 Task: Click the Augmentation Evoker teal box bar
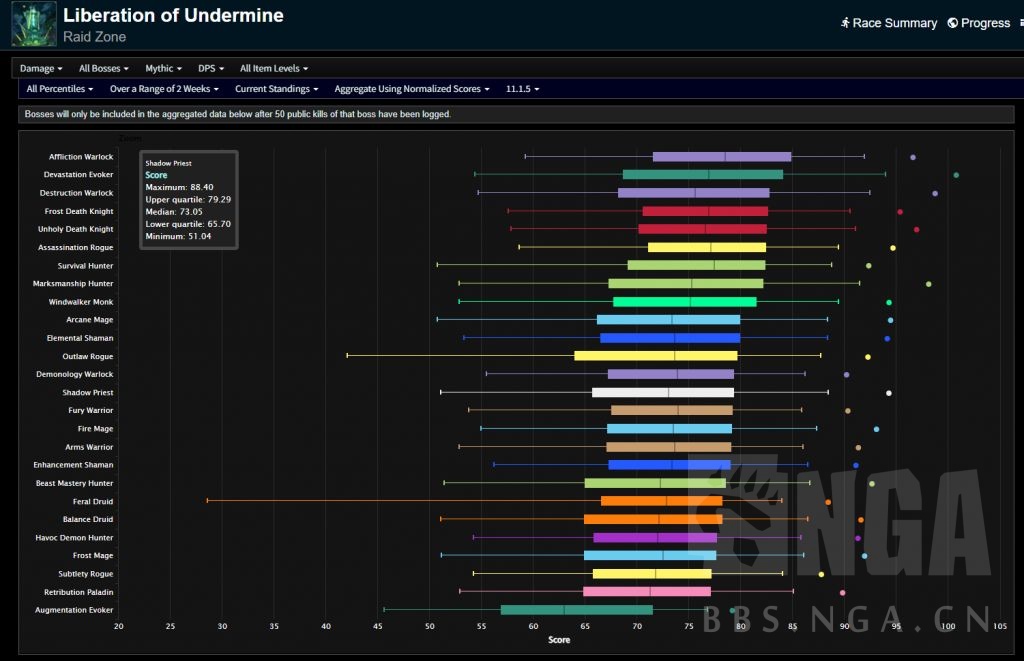point(576,610)
